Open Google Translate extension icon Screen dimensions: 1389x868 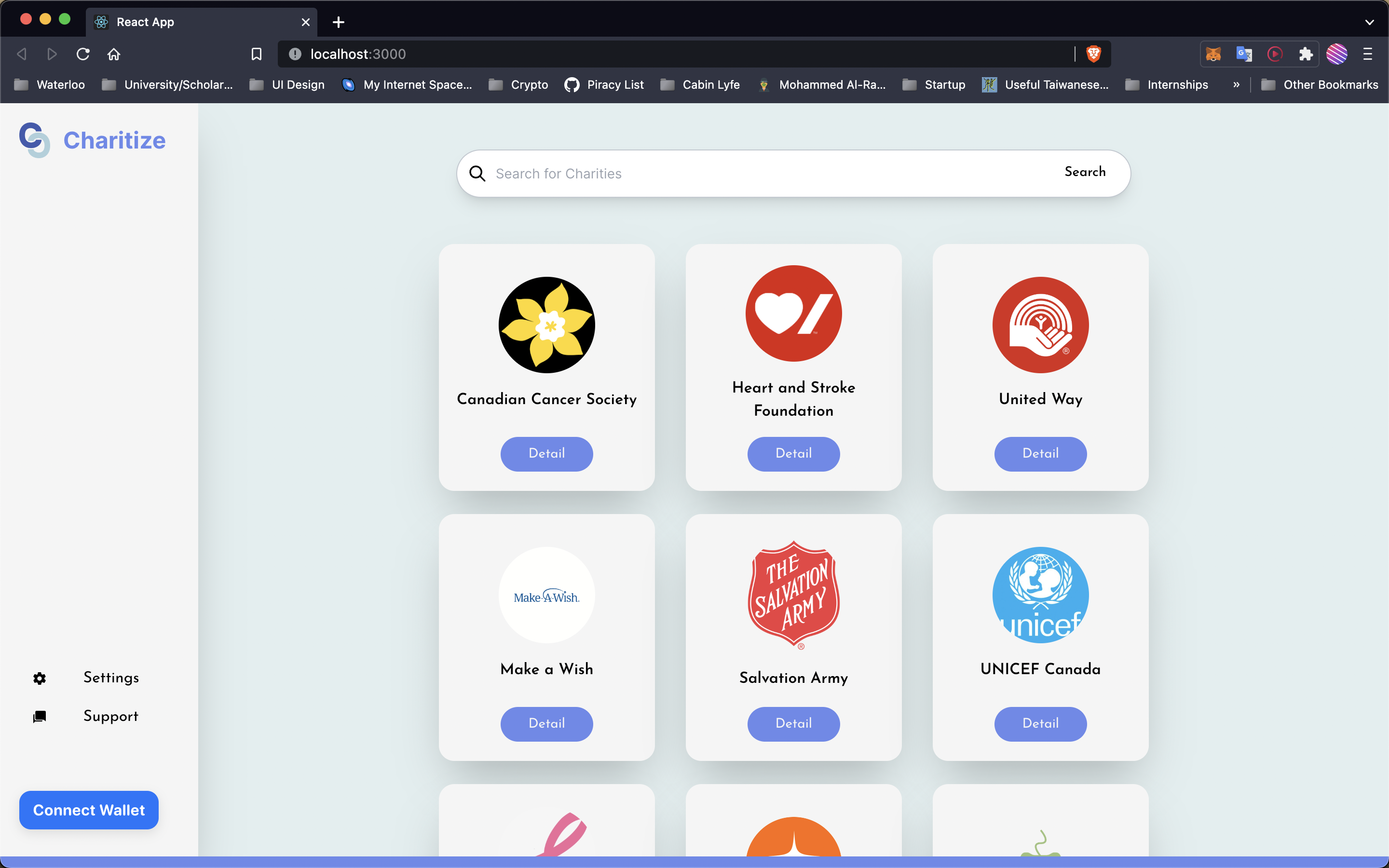pos(1244,54)
